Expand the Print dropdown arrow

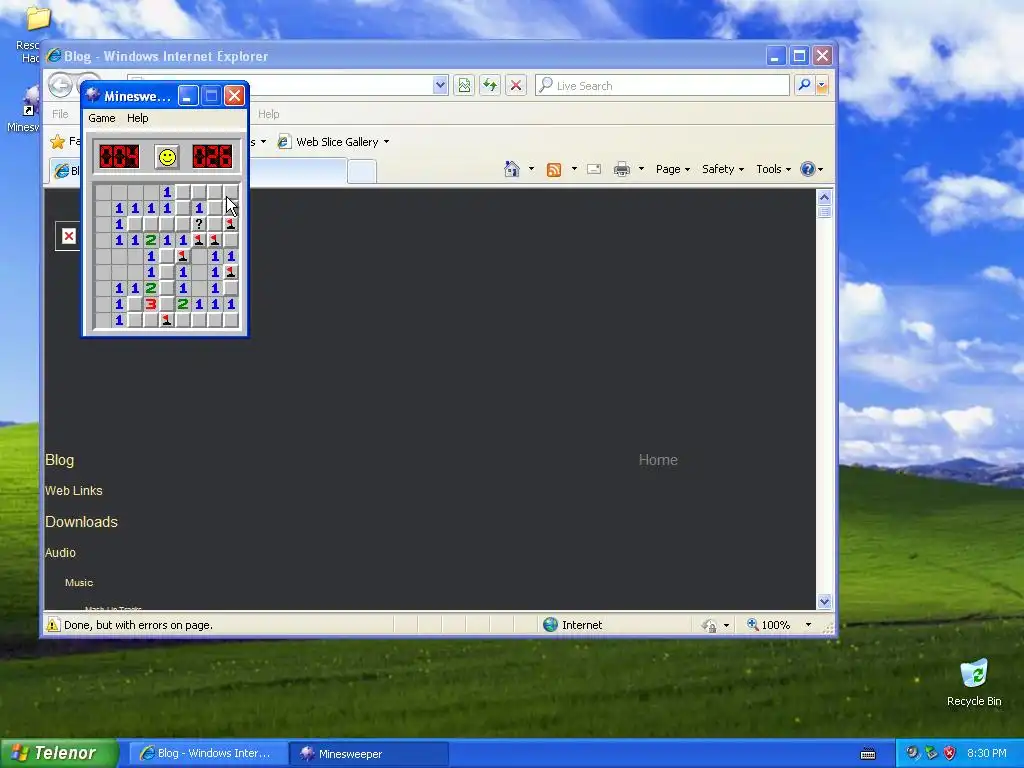641,169
